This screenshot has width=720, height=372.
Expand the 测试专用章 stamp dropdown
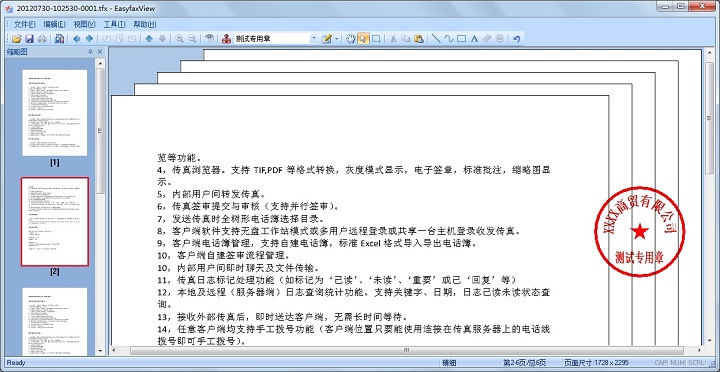pos(314,39)
